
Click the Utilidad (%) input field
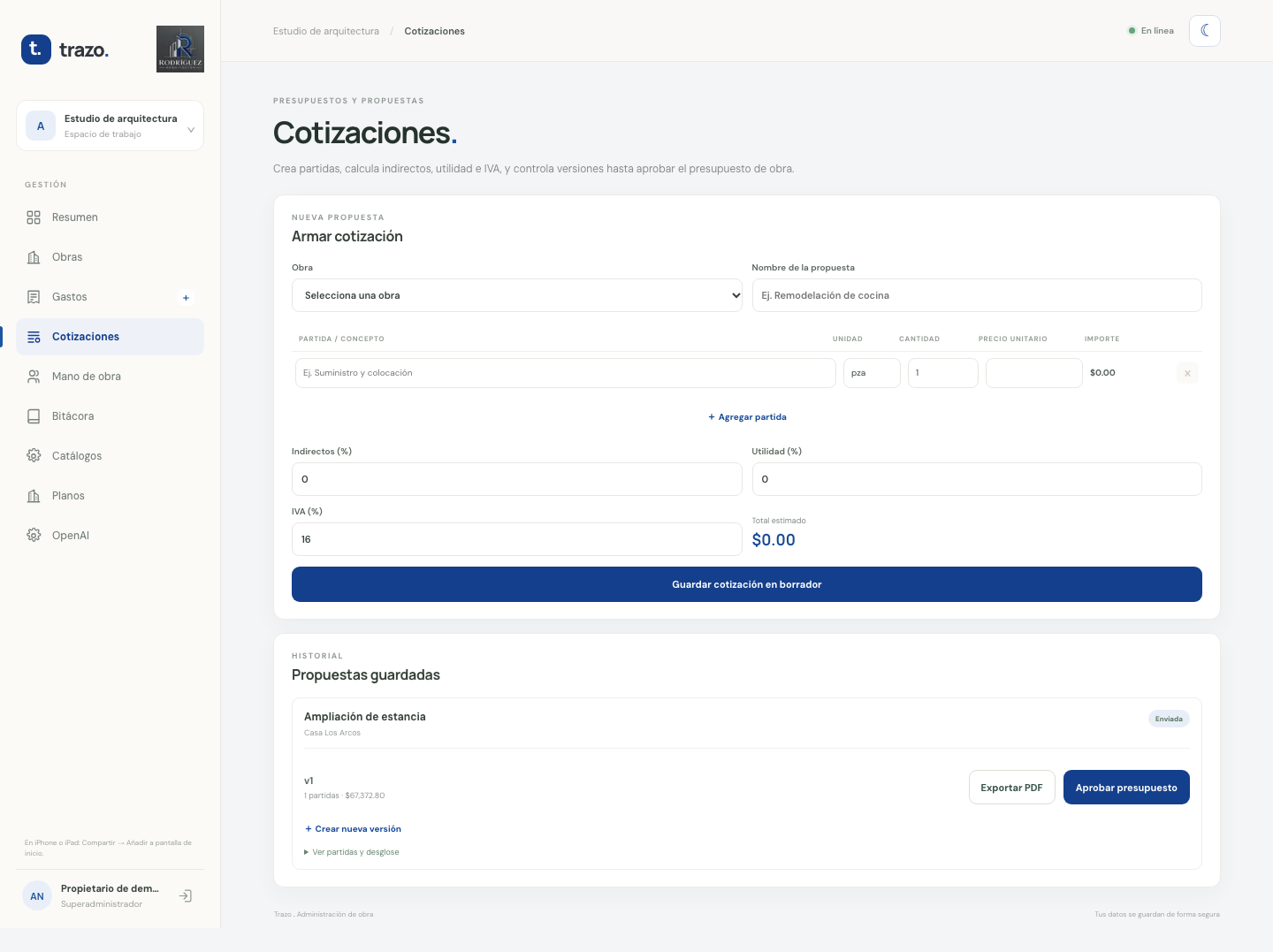(x=977, y=479)
